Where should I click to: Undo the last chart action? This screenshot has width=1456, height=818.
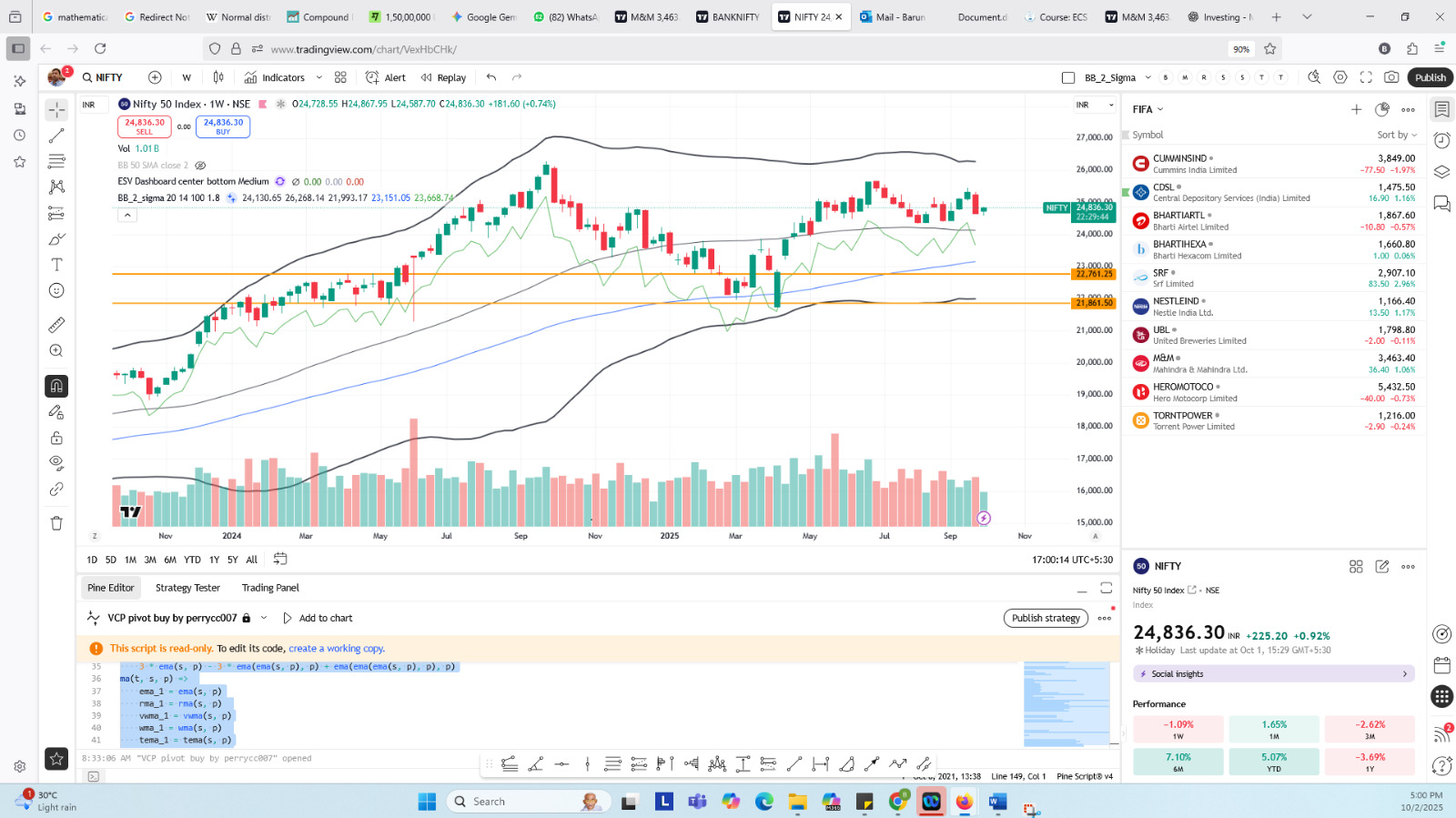[x=491, y=77]
